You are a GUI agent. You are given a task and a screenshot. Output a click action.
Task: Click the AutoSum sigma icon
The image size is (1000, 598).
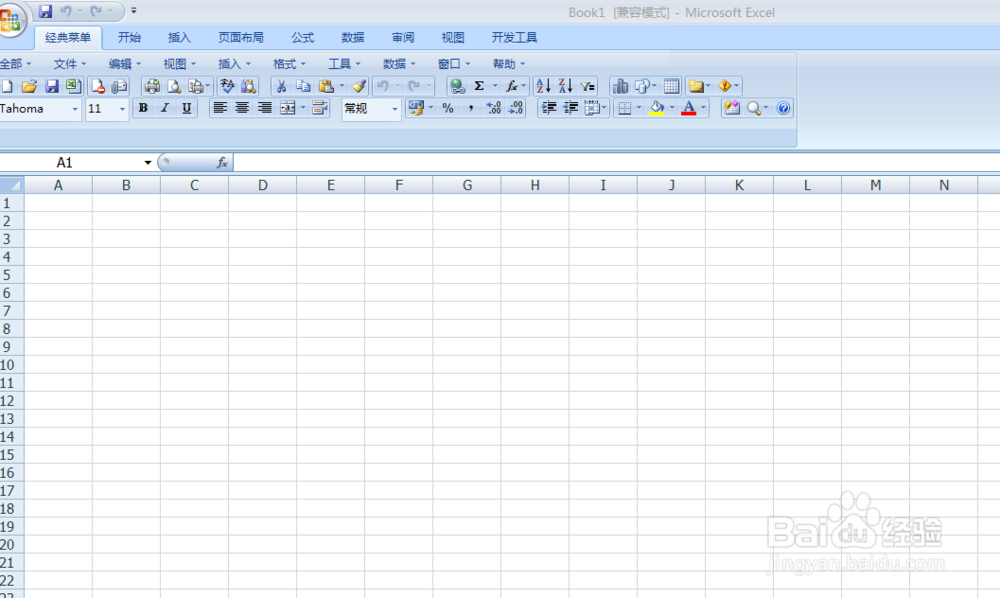point(480,86)
